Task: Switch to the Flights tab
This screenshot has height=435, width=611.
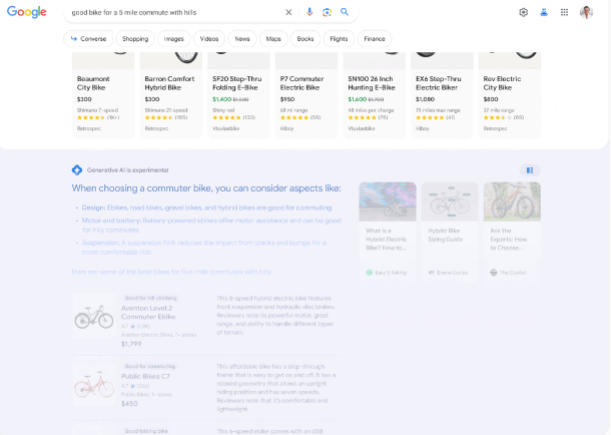Action: (339, 39)
